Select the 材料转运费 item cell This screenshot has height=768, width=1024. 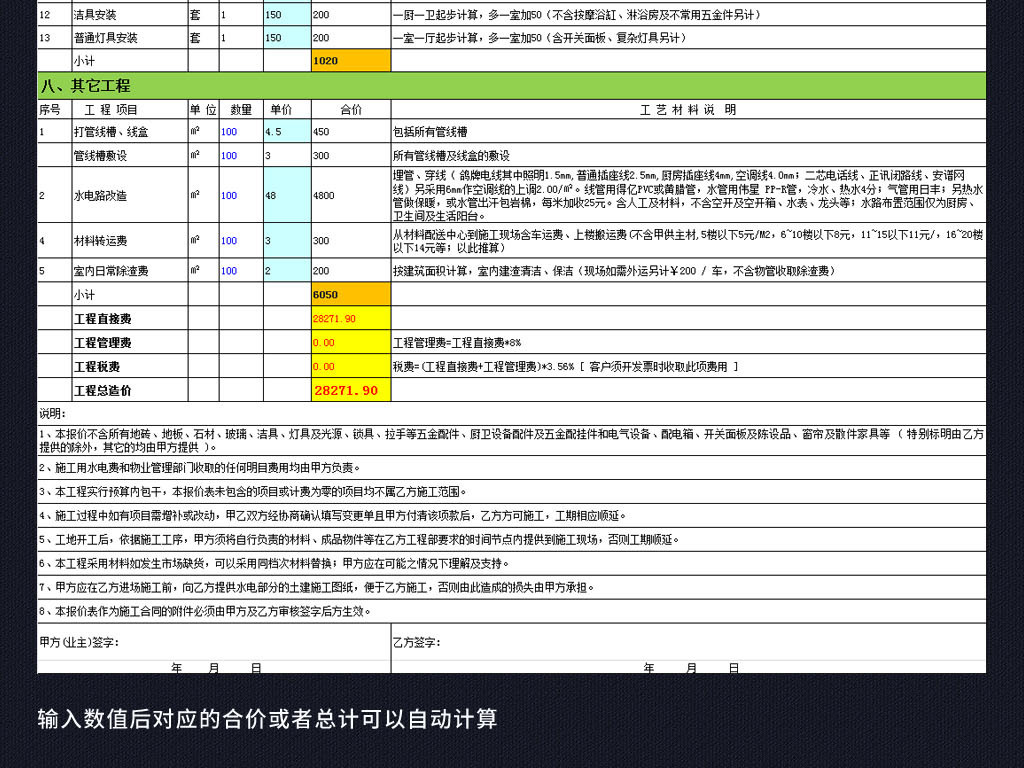130,240
